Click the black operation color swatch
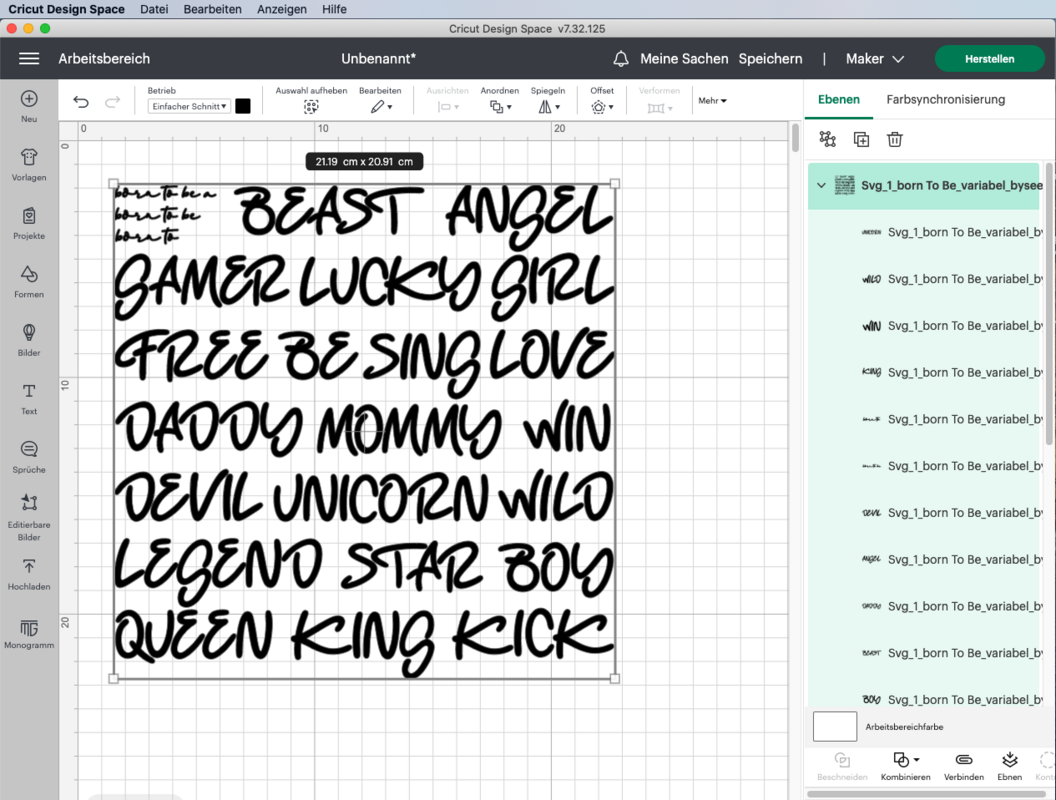Image resolution: width=1056 pixels, height=800 pixels. point(243,106)
